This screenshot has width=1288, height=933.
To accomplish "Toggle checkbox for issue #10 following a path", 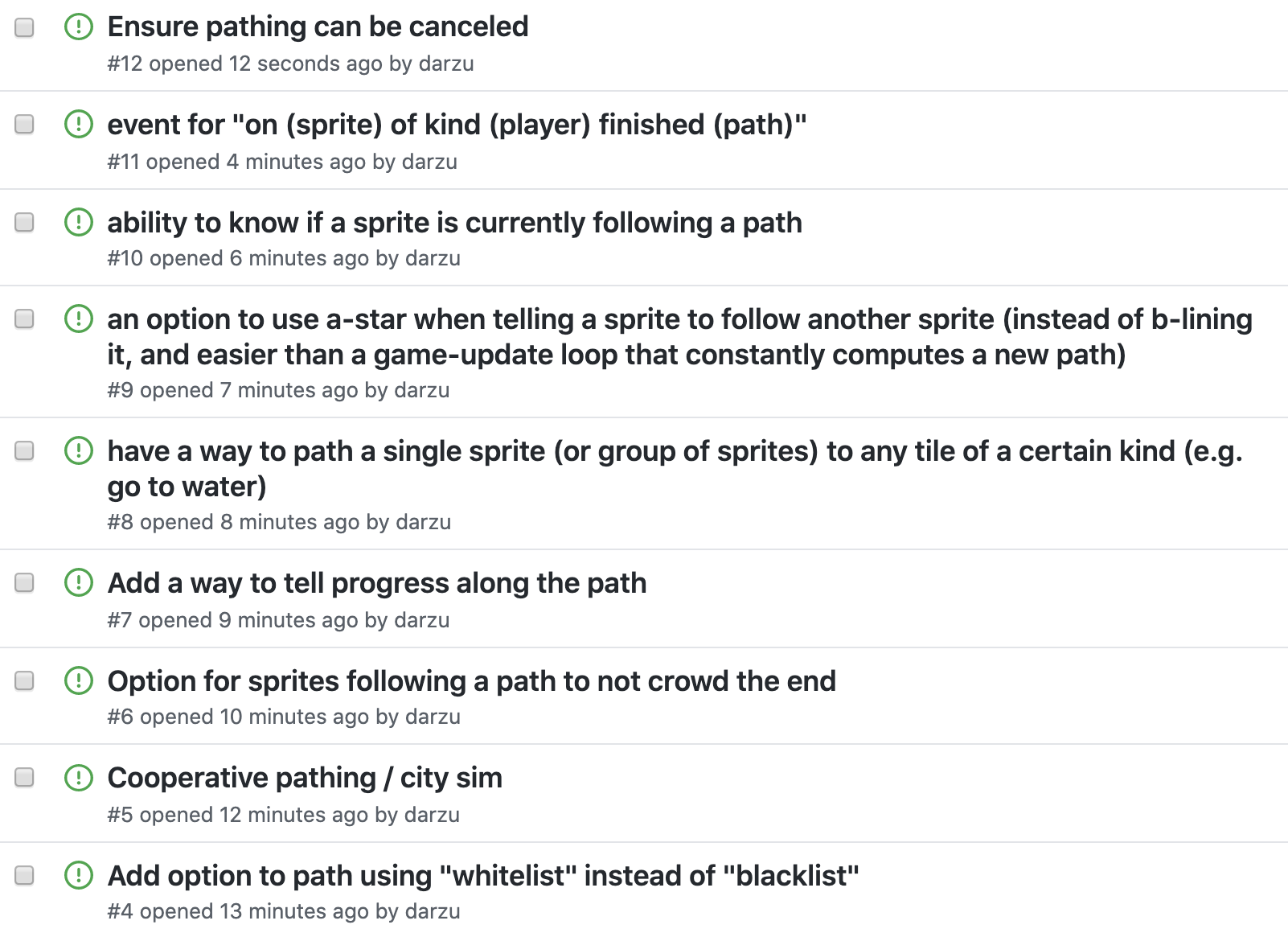I will pyautogui.click(x=25, y=222).
